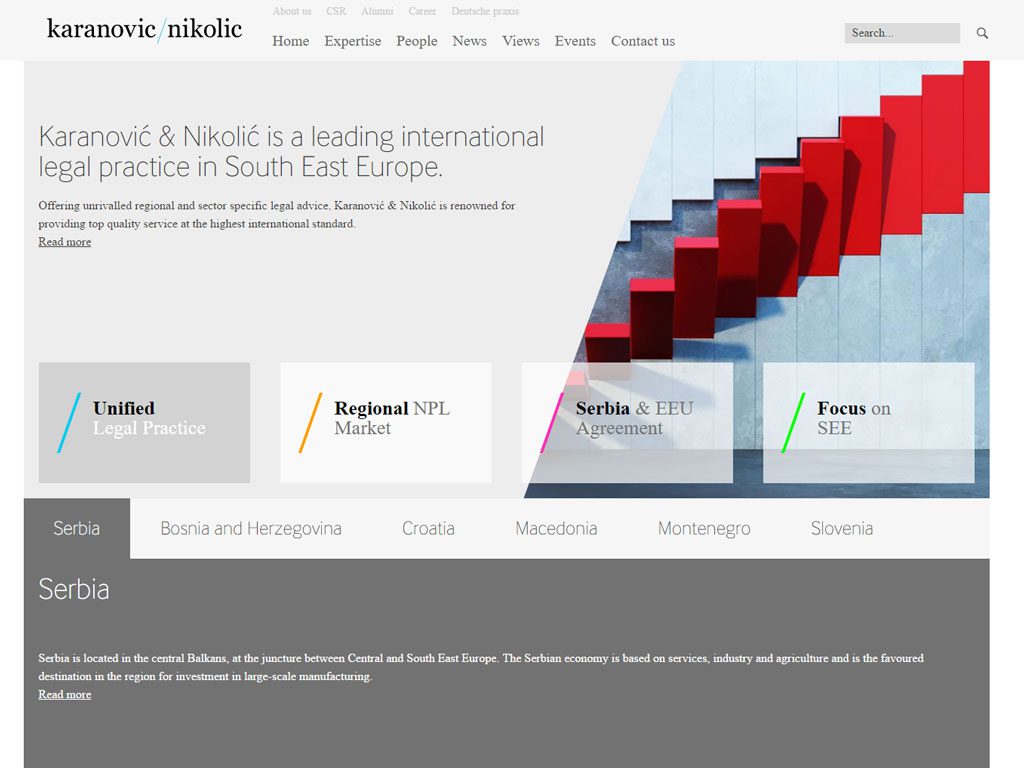
Task: Select the Serbia & EEU Agreement card
Action: tap(627, 423)
